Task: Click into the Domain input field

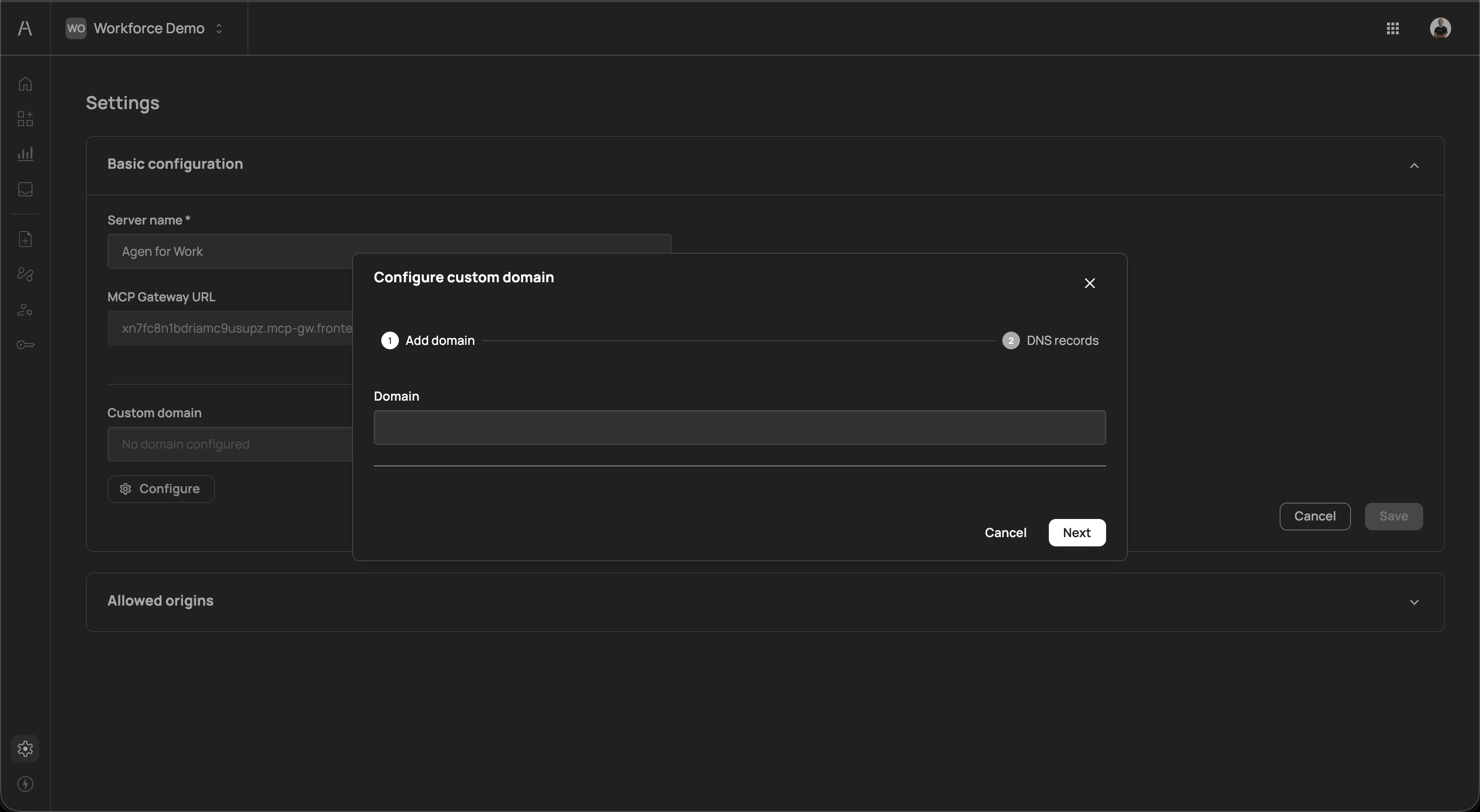Action: 740,427
